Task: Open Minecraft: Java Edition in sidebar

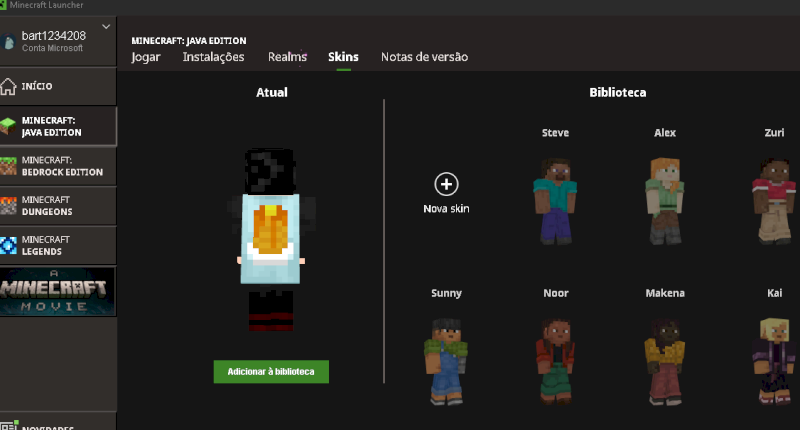Action: click(58, 126)
